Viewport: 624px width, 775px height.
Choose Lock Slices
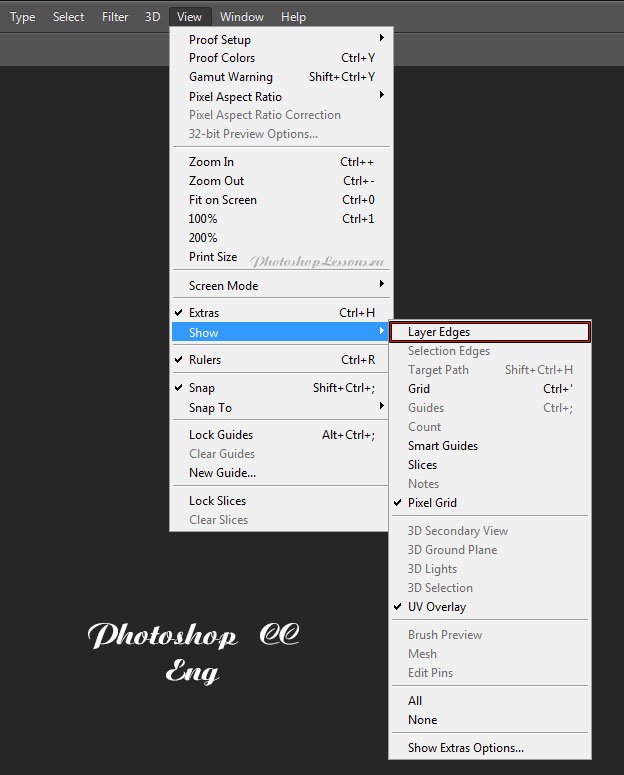tap(281, 501)
